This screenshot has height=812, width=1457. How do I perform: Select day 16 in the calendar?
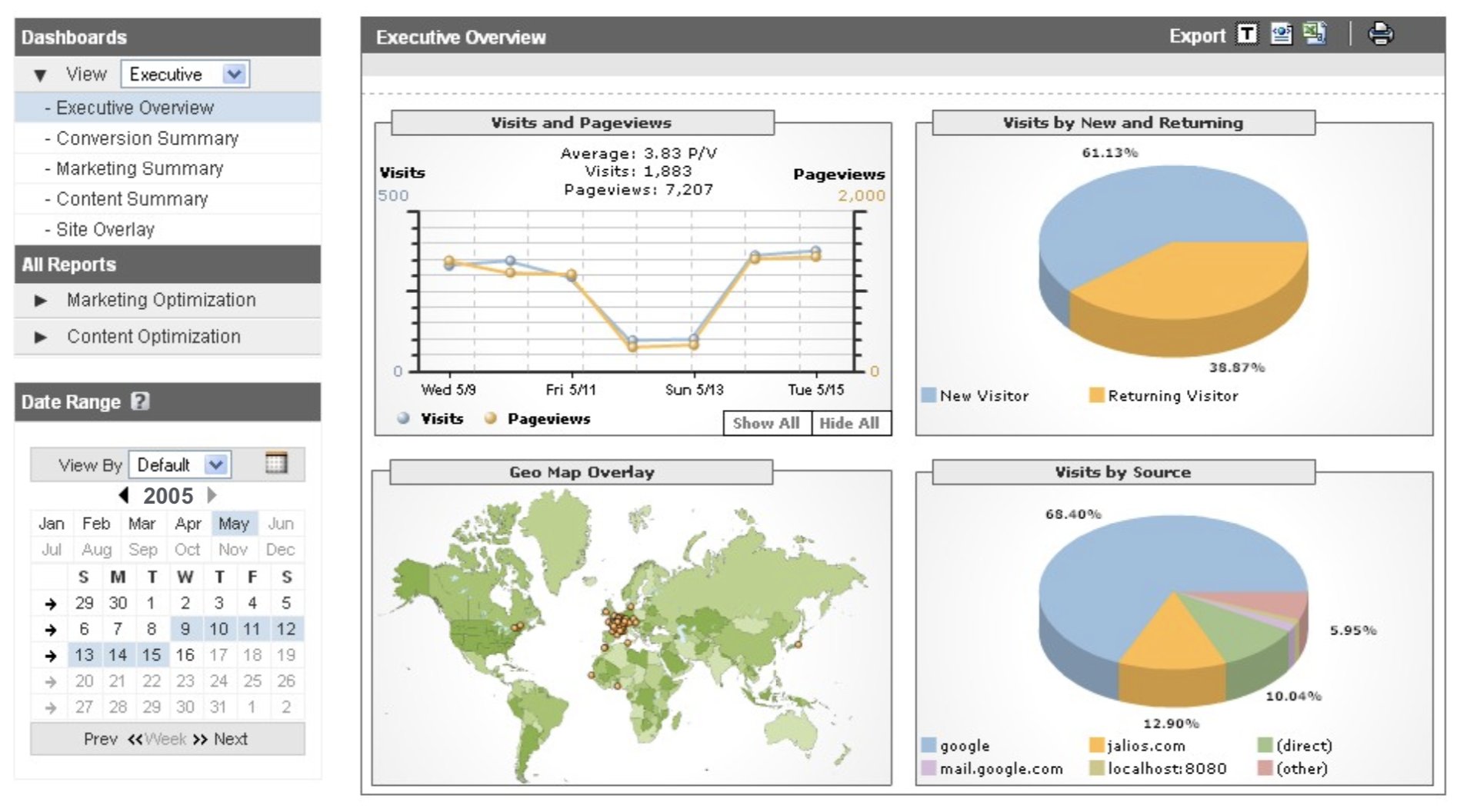[x=185, y=655]
